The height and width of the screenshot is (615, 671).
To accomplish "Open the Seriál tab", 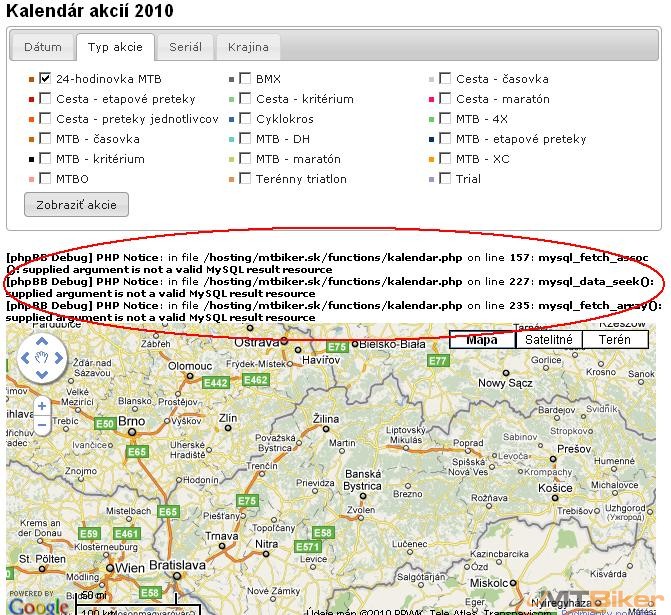I will pyautogui.click(x=186, y=47).
